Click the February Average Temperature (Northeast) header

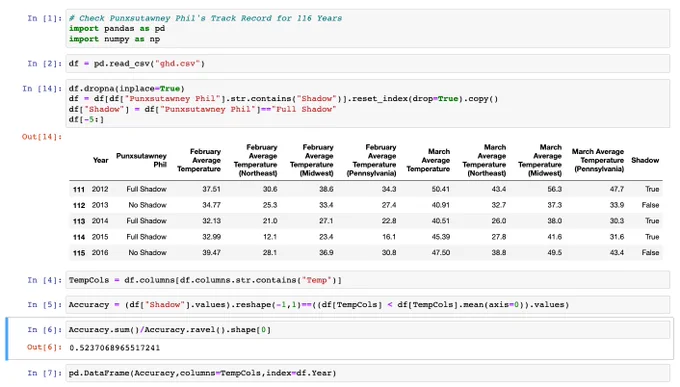point(255,160)
